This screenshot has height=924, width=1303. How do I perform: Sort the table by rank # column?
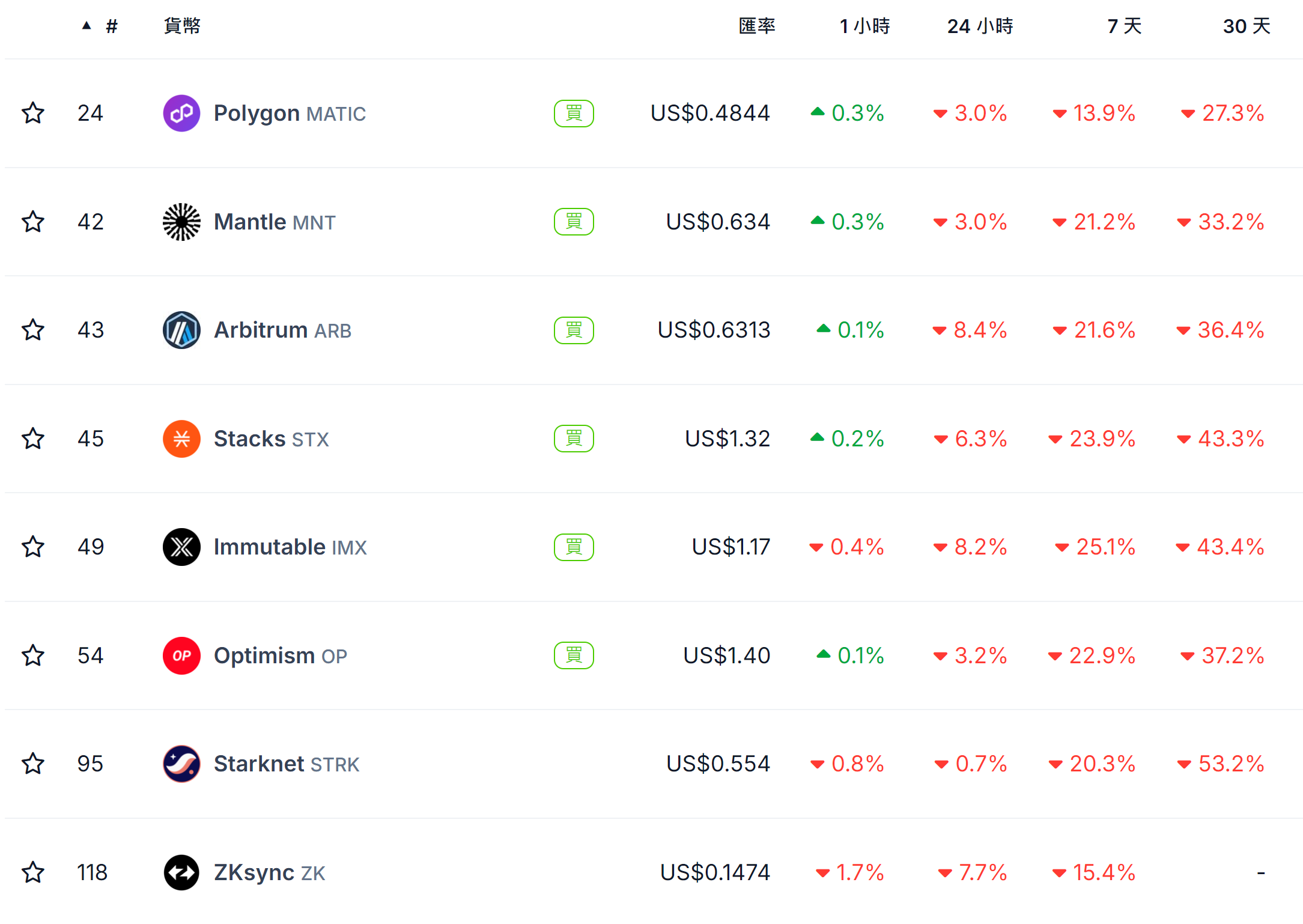tap(111, 26)
